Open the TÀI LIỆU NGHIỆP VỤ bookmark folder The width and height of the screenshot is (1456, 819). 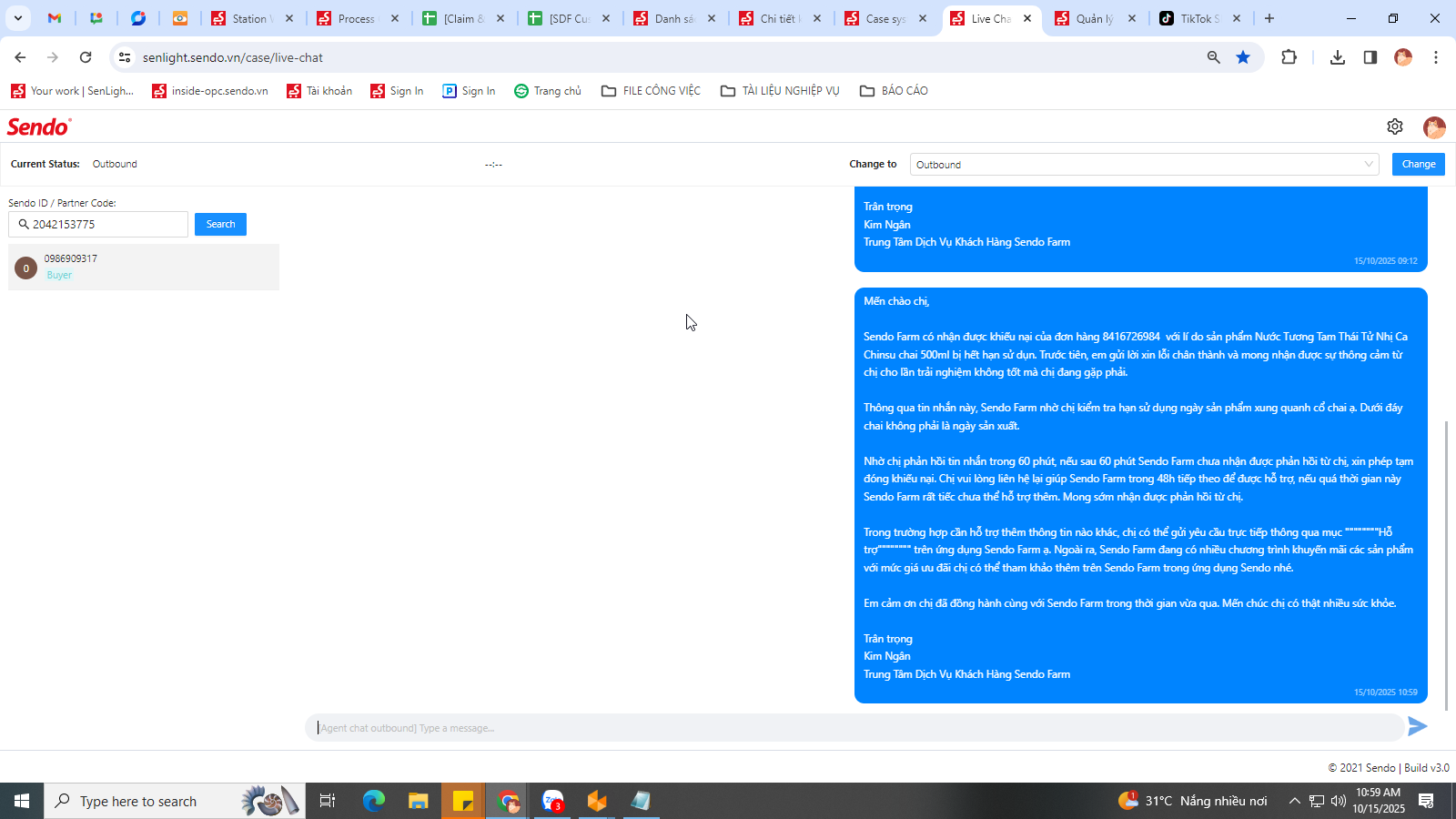coord(780,91)
